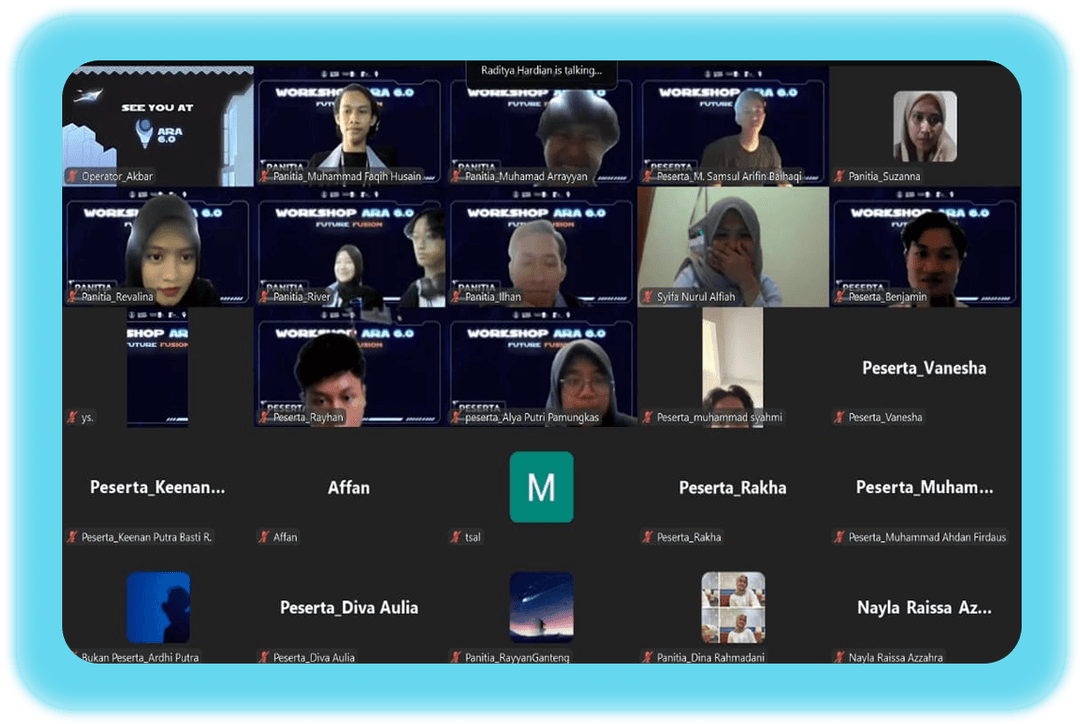
Task: Select Panitia_Ilhan's video tile
Action: point(541,247)
